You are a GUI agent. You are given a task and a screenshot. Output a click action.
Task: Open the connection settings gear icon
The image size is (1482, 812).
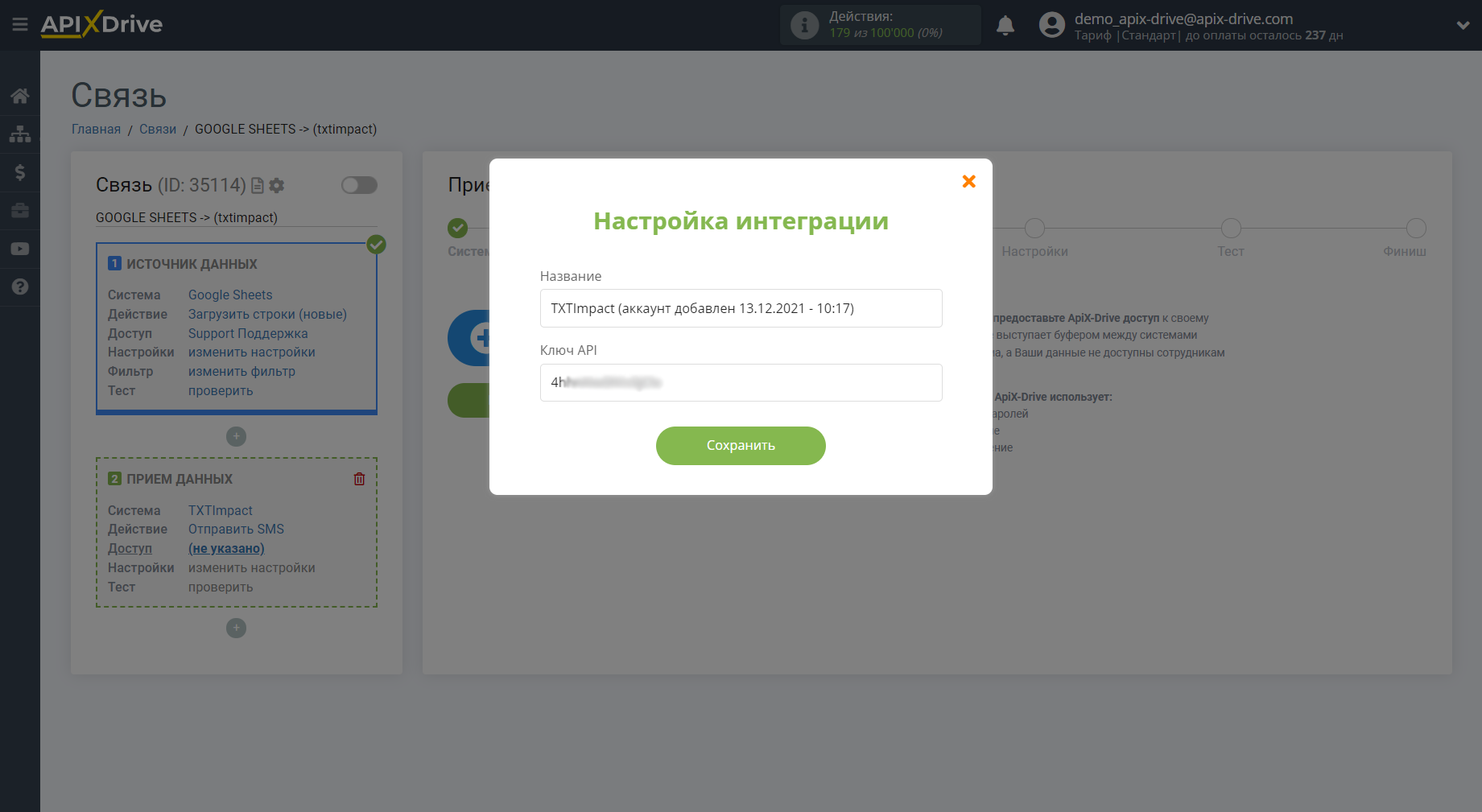pos(277,186)
